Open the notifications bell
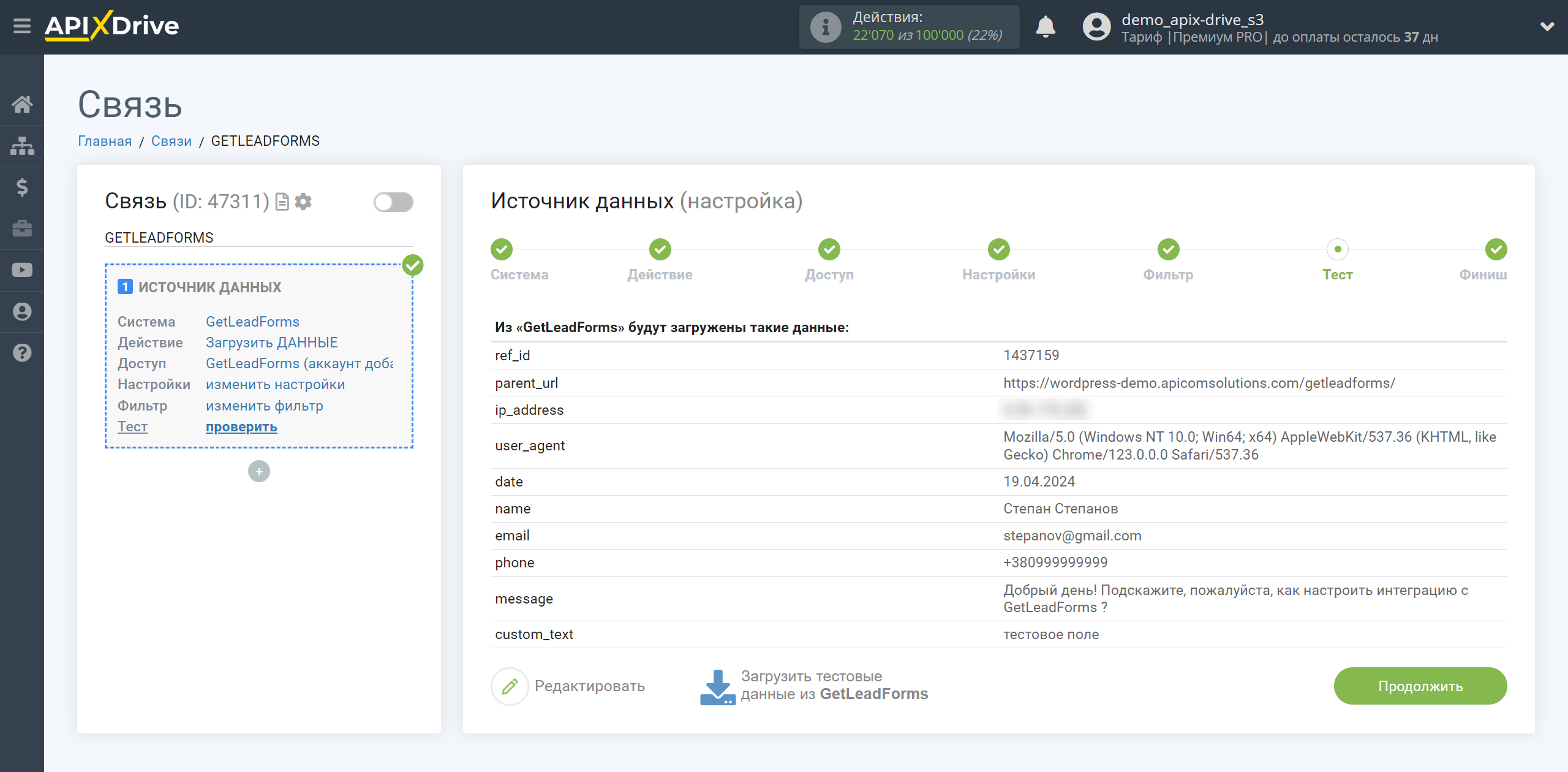This screenshot has width=1568, height=772. (1046, 27)
